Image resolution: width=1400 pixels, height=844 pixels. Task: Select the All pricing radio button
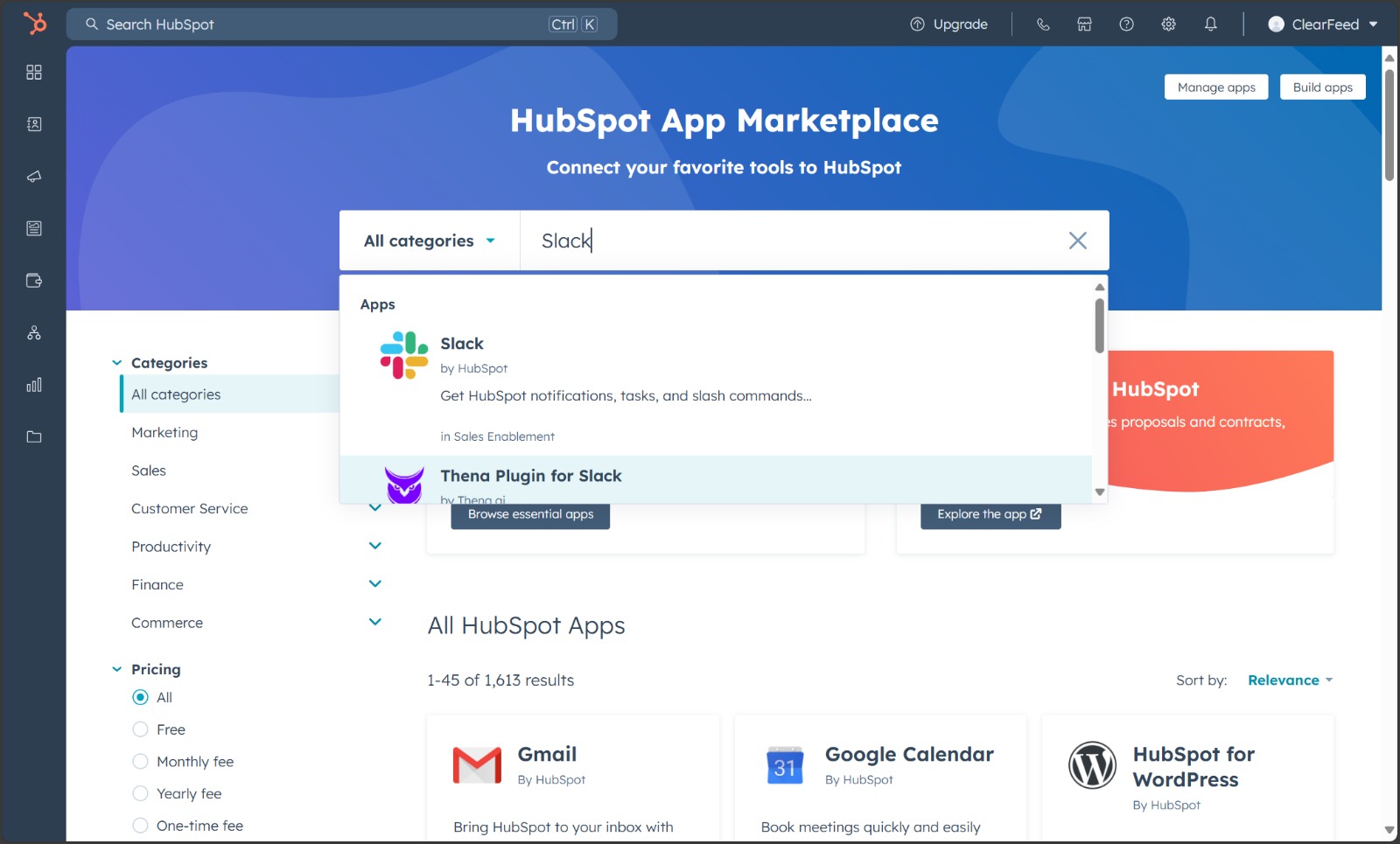point(140,697)
